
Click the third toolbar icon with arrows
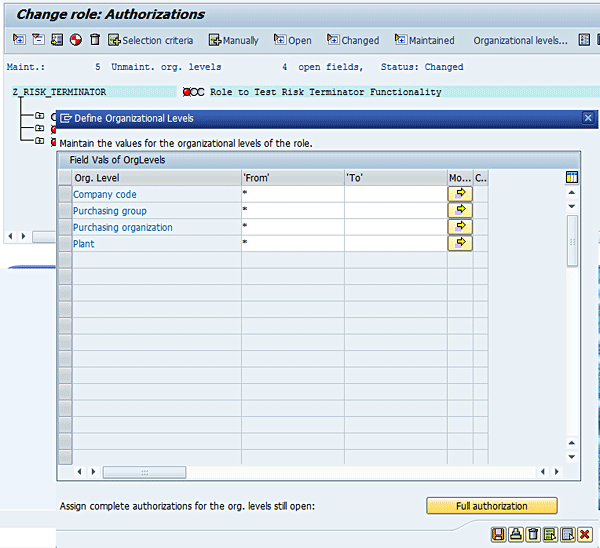[57, 39]
